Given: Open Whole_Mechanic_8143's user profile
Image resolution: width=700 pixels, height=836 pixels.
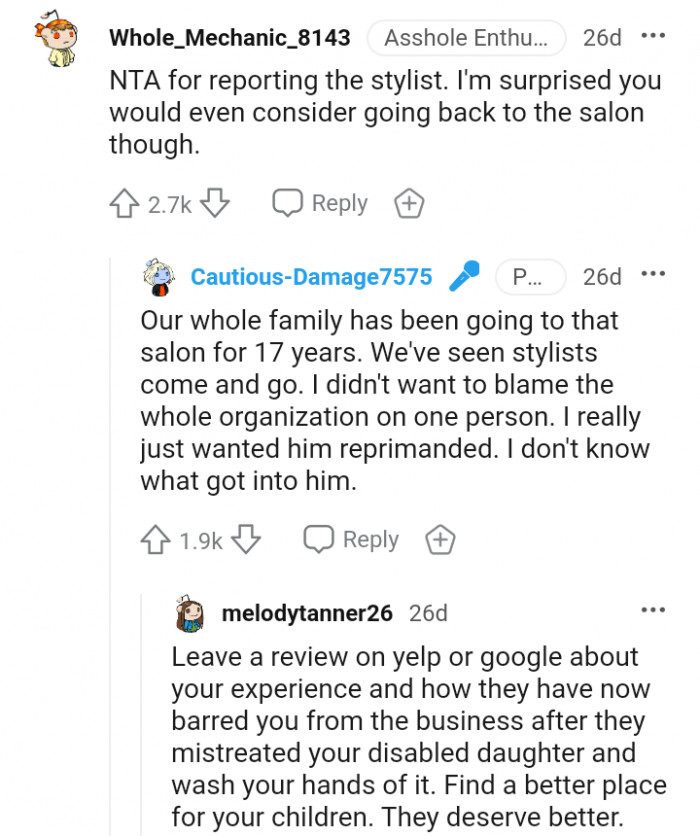Looking at the screenshot, I should (230, 39).
